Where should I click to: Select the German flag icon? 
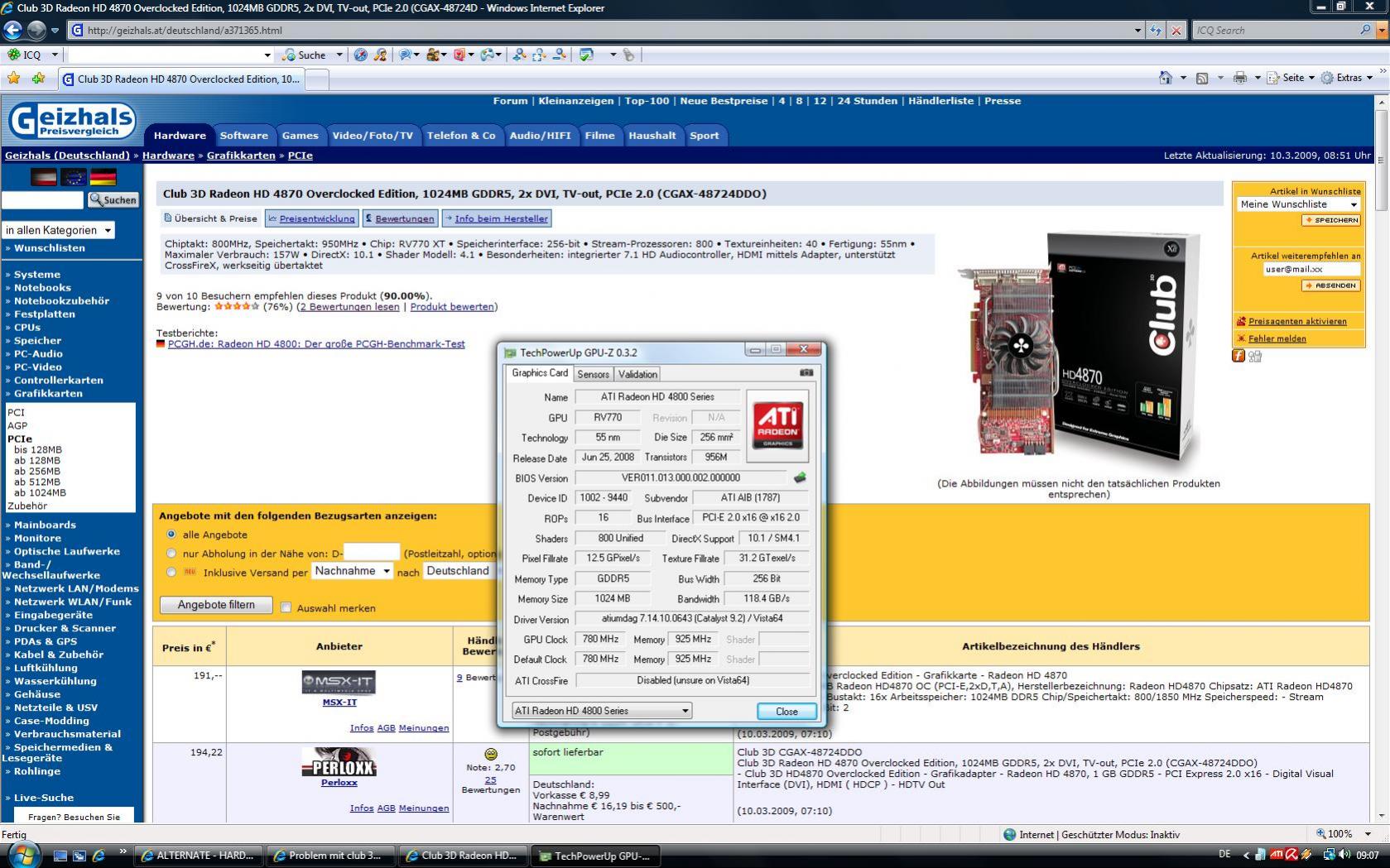pos(103,177)
